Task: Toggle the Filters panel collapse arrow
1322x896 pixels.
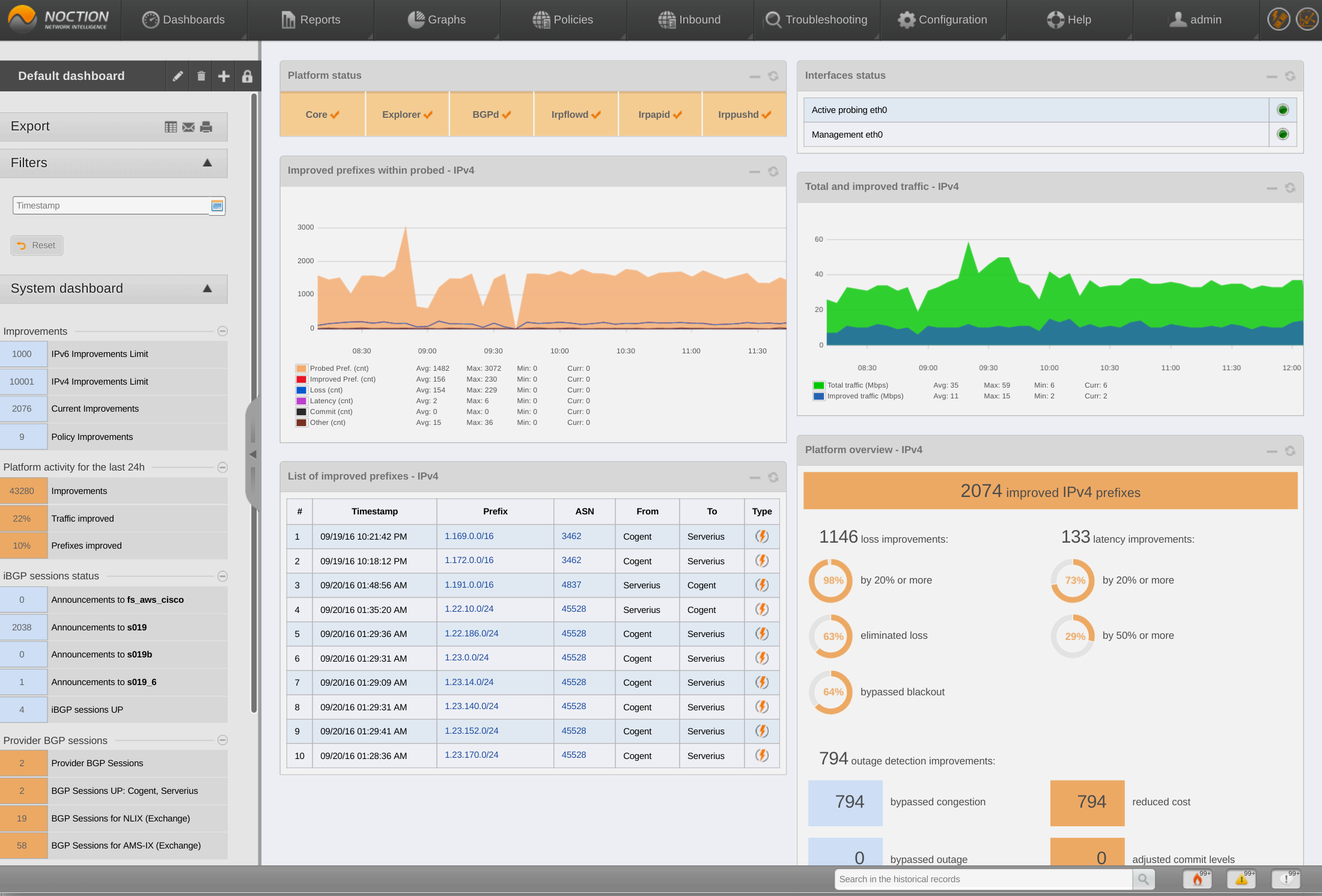Action: 207,162
